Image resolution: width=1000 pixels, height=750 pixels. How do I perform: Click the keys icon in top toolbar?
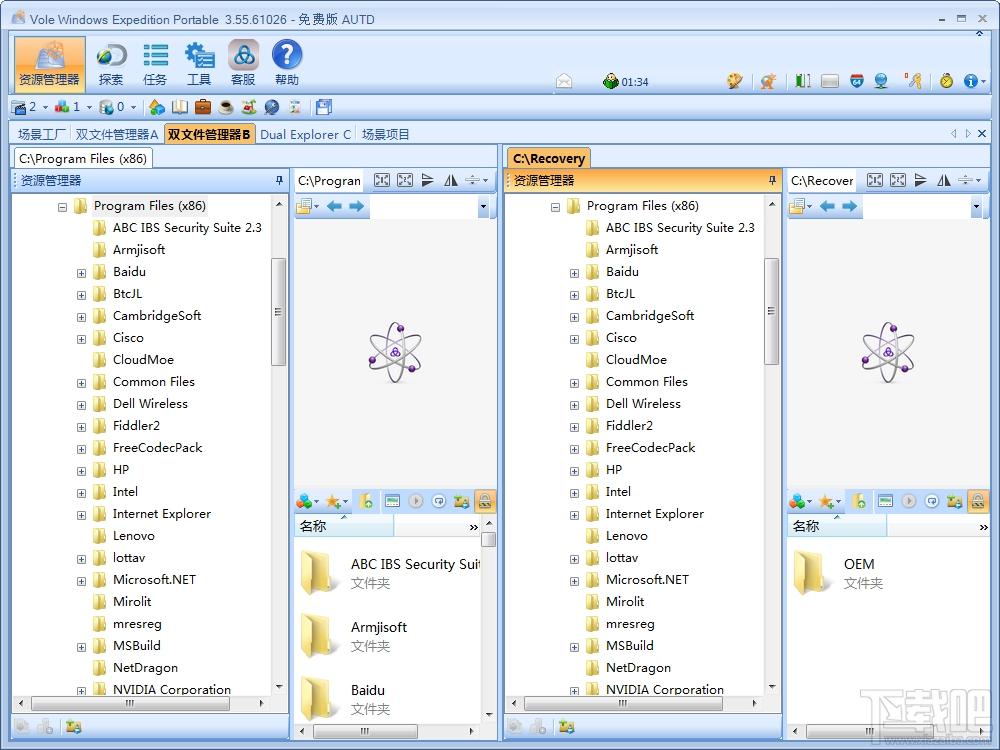point(913,81)
